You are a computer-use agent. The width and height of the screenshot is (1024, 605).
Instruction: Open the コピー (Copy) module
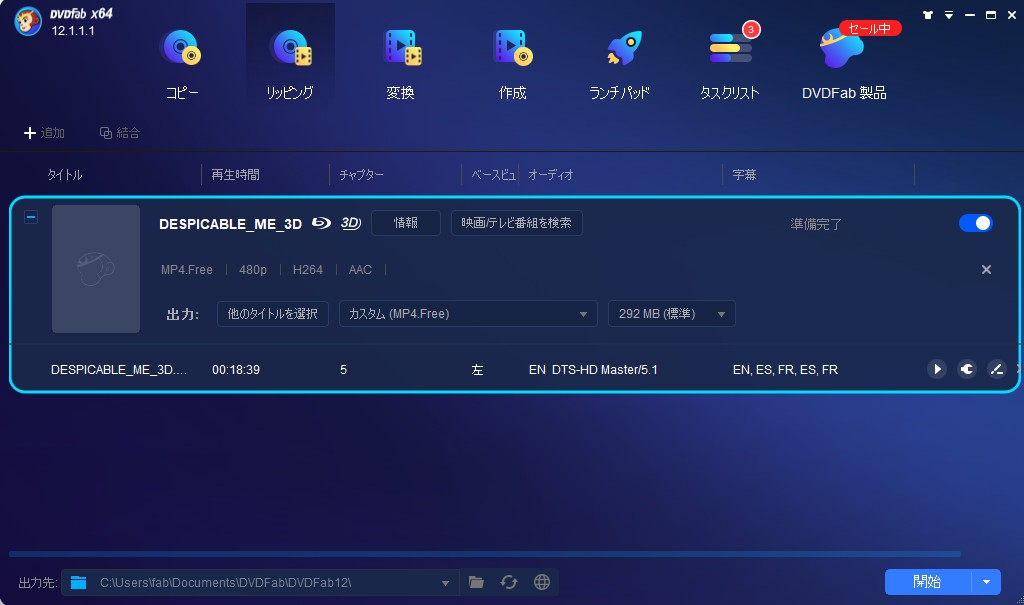point(182,64)
